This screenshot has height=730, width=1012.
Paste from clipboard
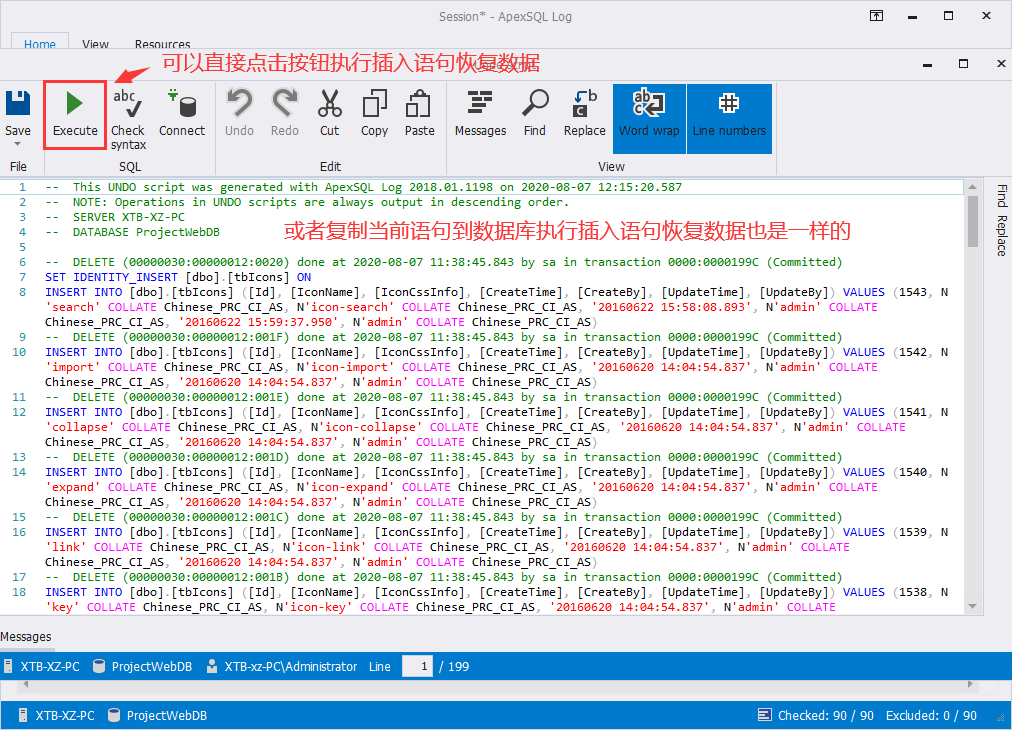click(419, 112)
